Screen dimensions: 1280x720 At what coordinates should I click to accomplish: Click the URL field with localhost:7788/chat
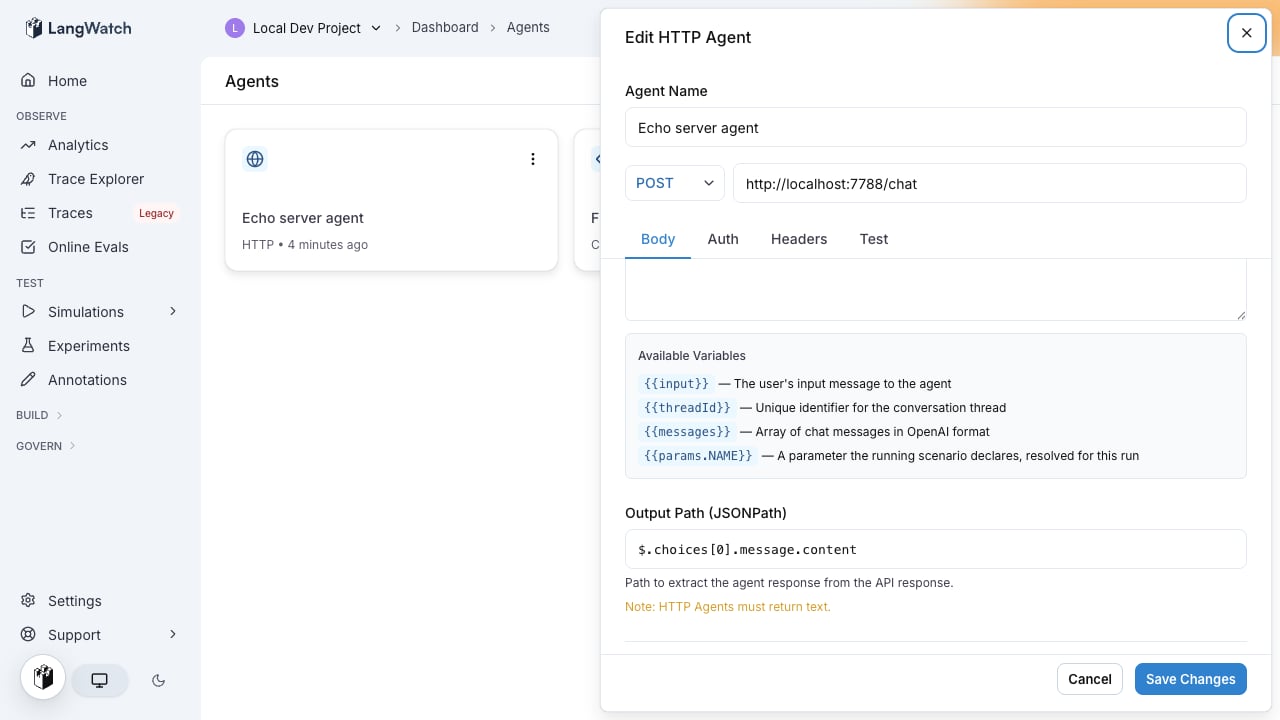coord(990,183)
